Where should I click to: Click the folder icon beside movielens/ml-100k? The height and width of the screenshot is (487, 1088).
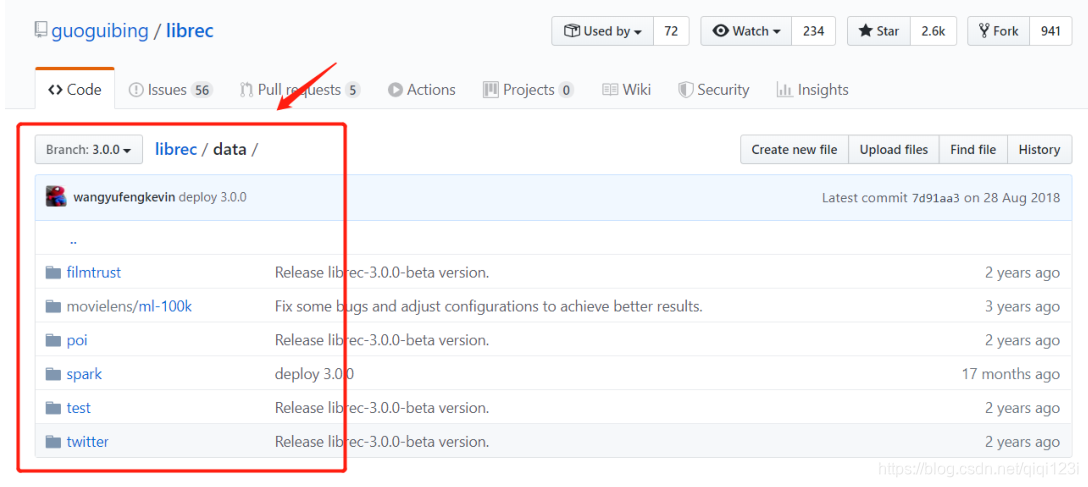[53, 307]
